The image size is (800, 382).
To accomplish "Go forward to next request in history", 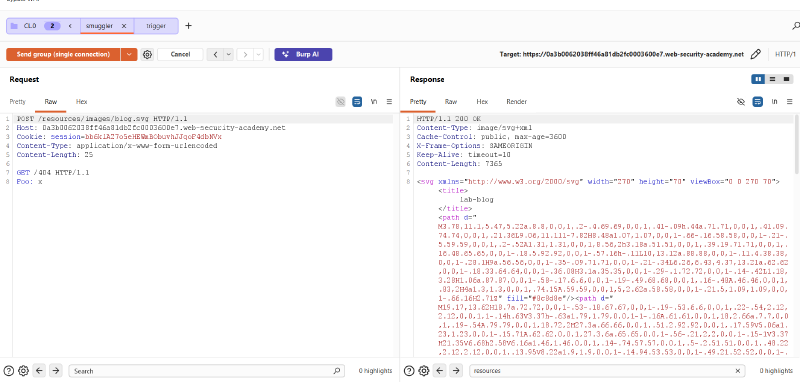I will [x=245, y=55].
